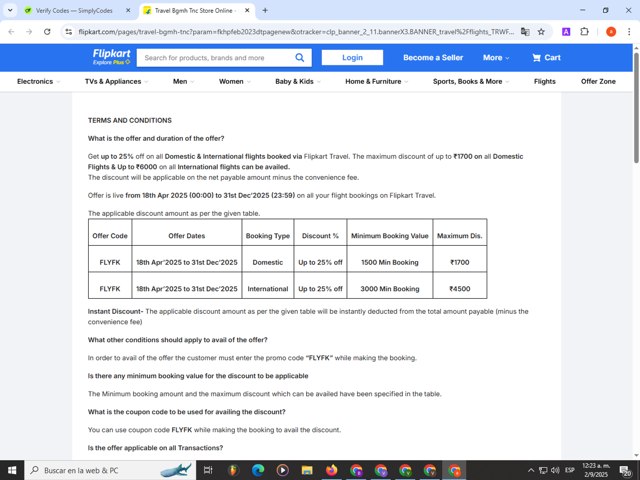
Task: Close the Travel Bgmh Tnc tab
Action: pos(247,11)
